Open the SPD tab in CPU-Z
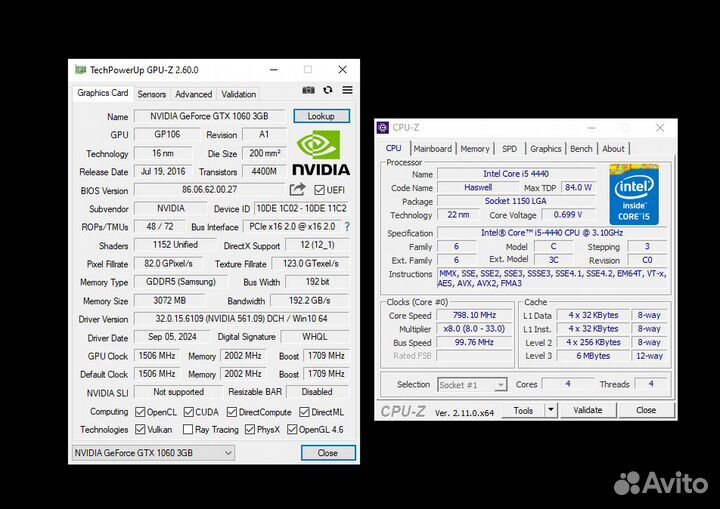The height and width of the screenshot is (509, 720). (509, 149)
